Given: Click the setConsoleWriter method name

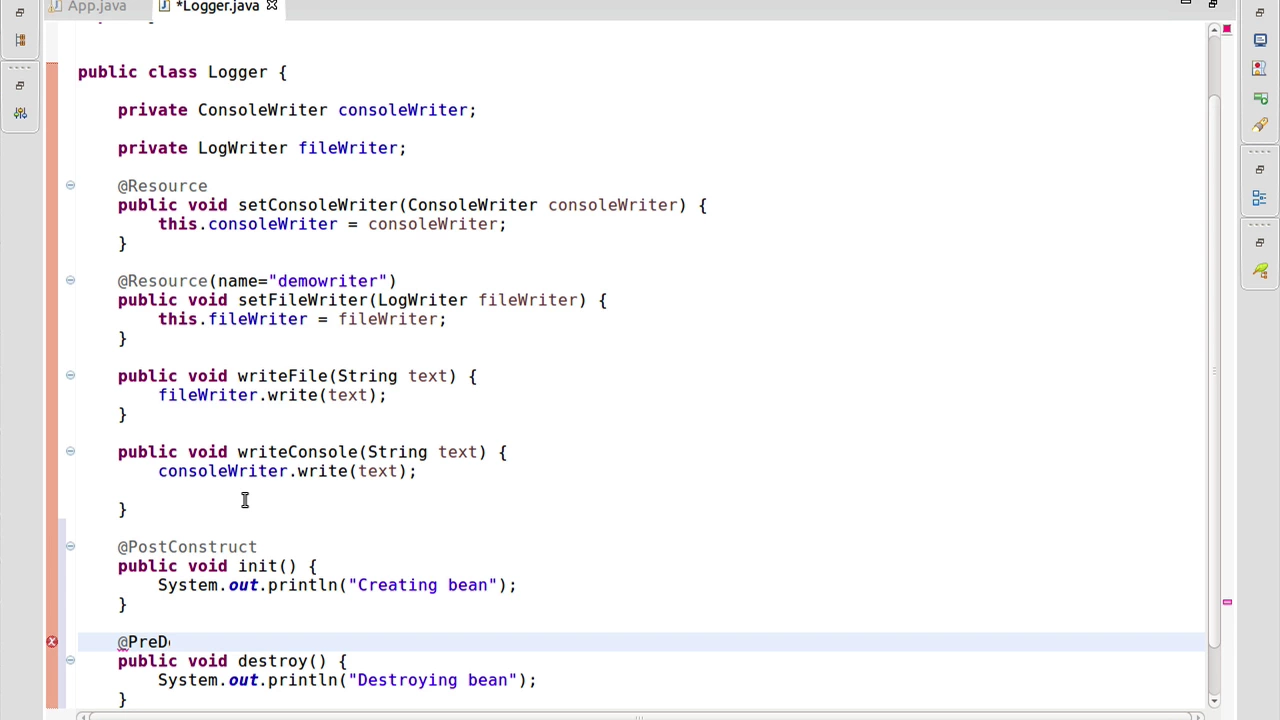Looking at the screenshot, I should 317,205.
